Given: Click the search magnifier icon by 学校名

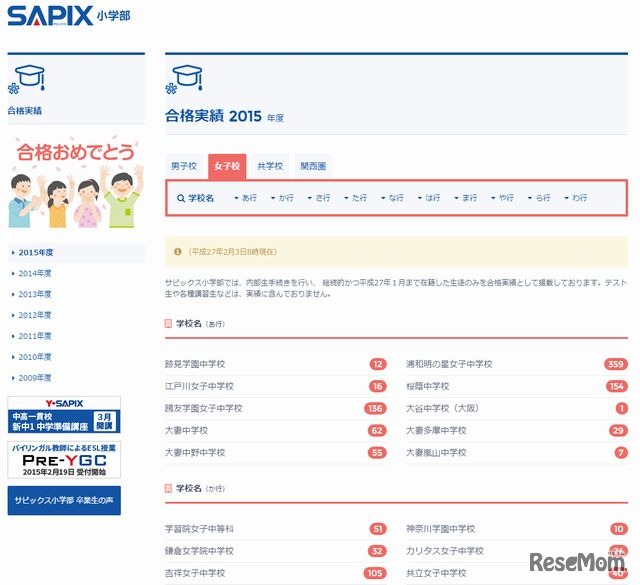Looking at the screenshot, I should 181,198.
